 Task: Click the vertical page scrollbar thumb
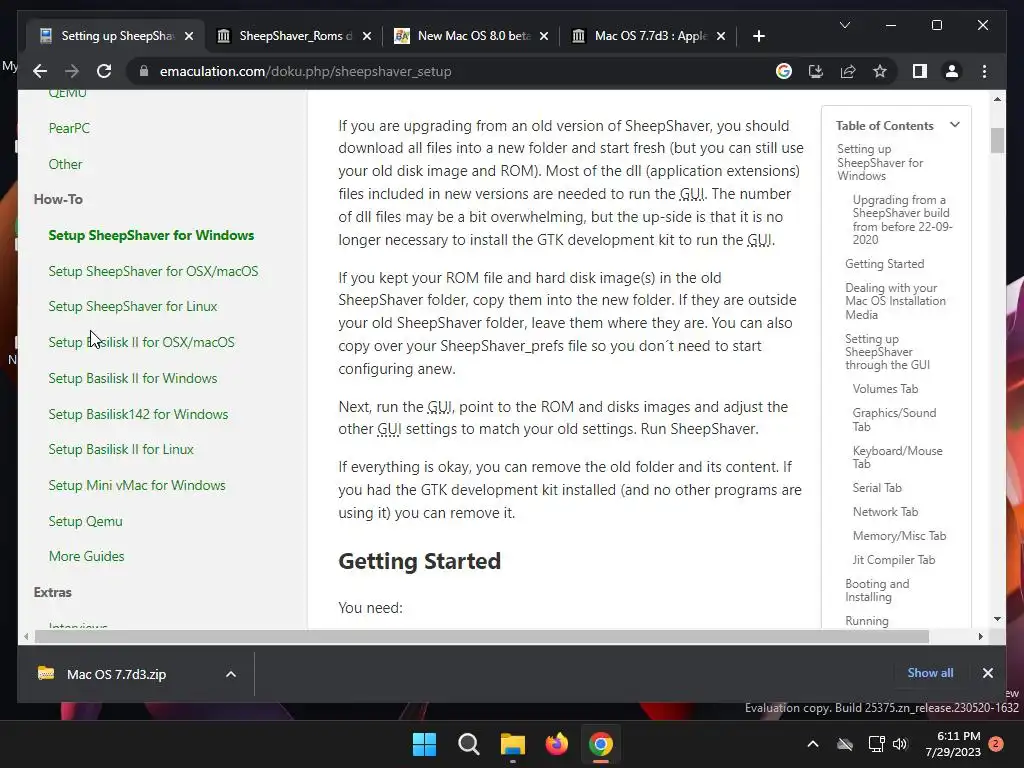pyautogui.click(x=997, y=140)
